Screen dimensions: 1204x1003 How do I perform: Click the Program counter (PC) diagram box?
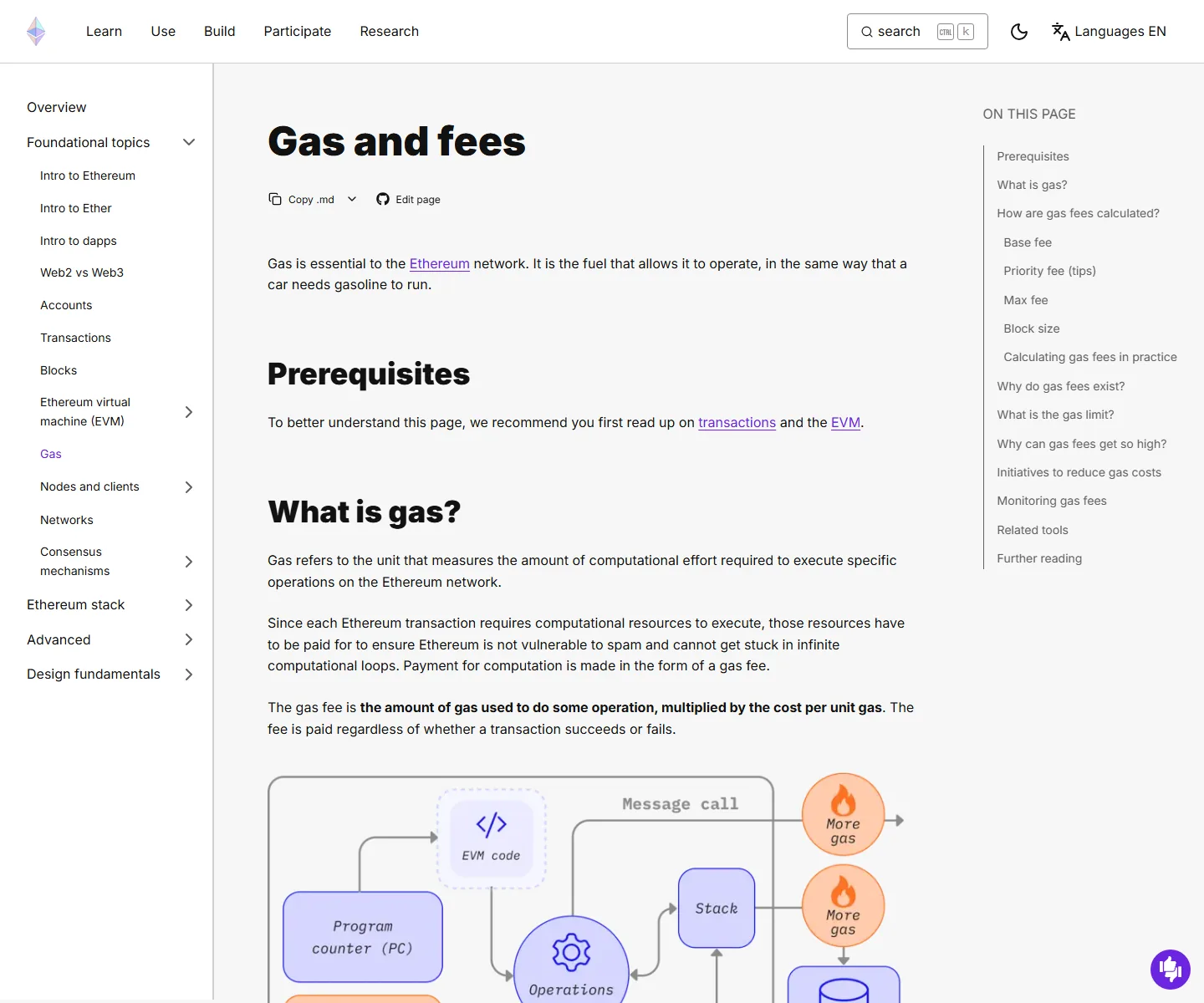coord(363,937)
